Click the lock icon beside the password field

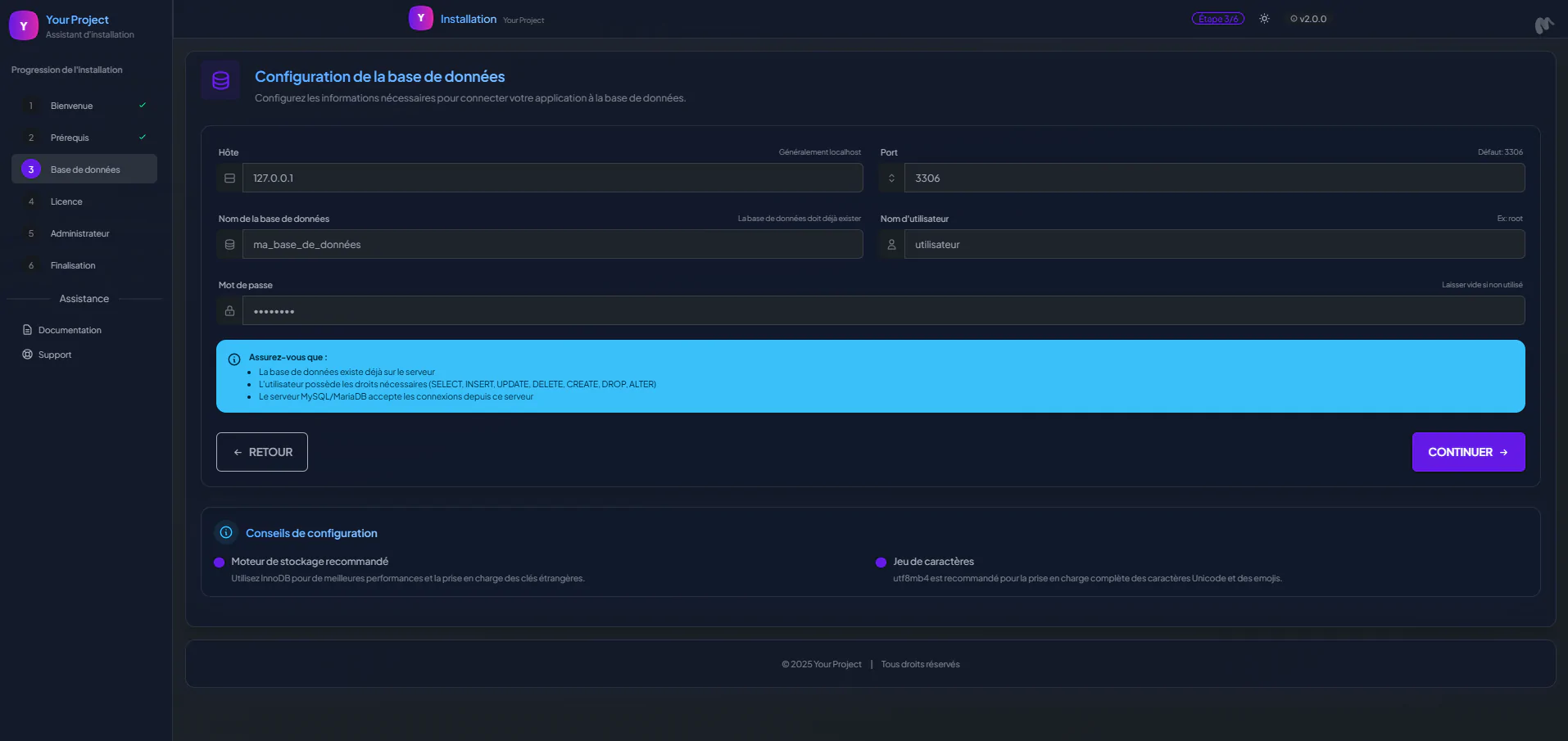229,311
